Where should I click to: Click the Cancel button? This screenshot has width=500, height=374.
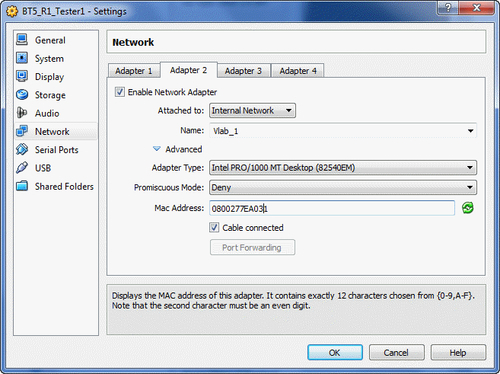click(396, 352)
